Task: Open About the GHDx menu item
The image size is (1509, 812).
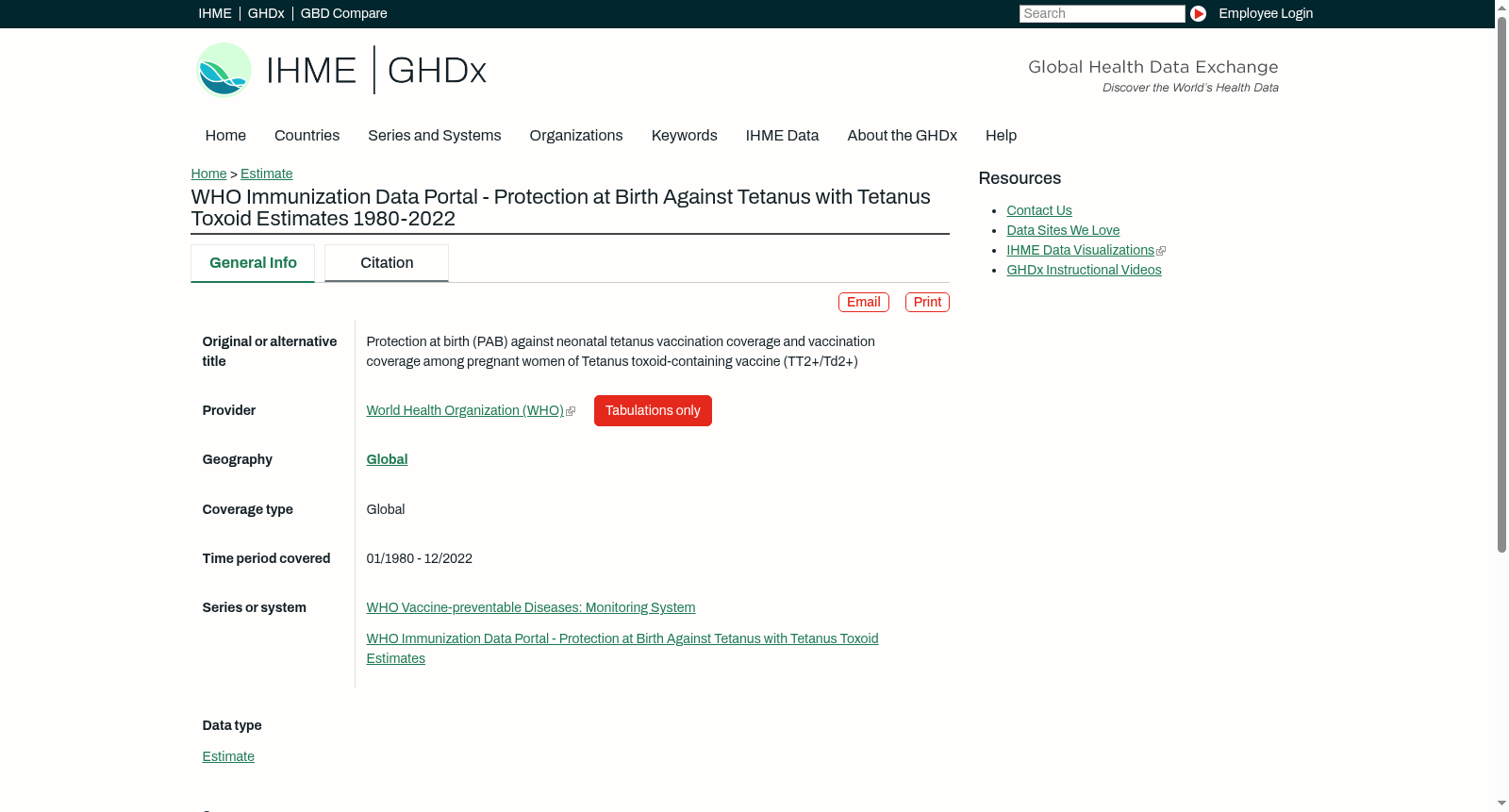Action: click(x=902, y=136)
